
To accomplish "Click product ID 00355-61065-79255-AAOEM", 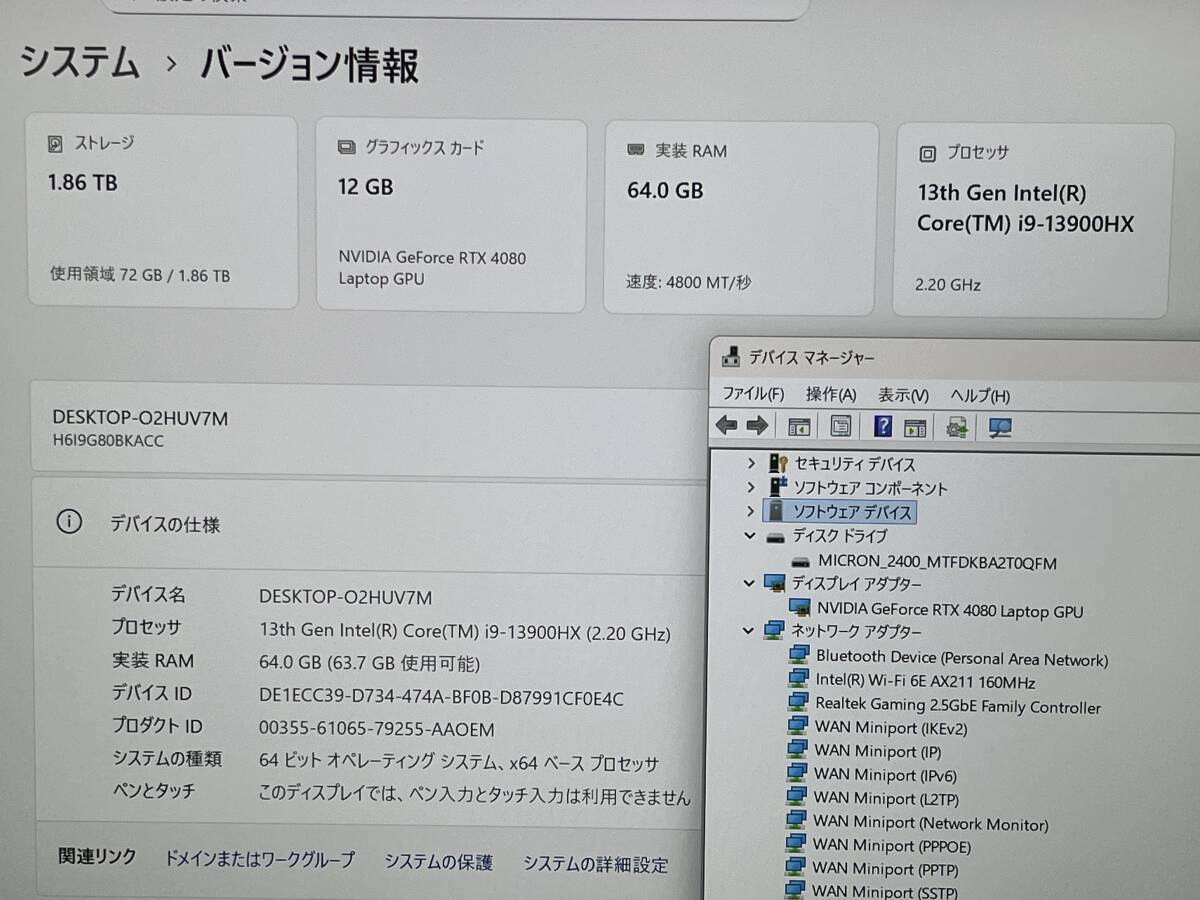I will point(376,729).
